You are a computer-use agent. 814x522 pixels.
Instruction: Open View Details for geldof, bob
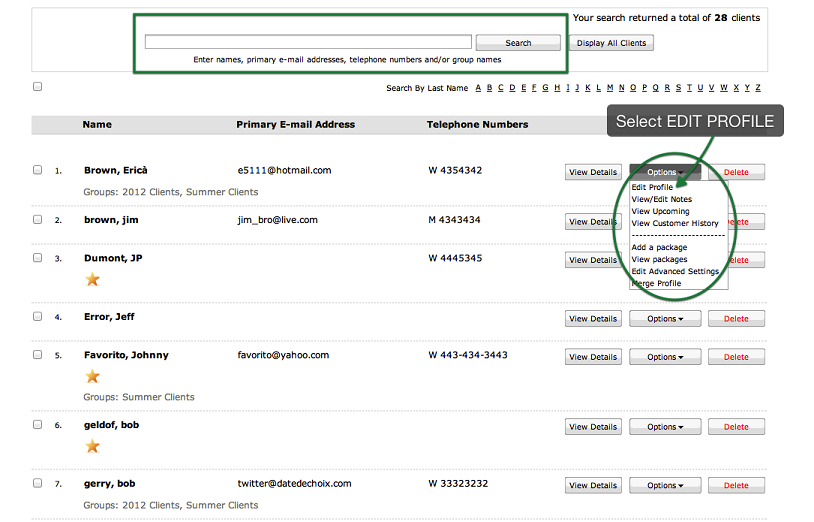click(x=593, y=427)
